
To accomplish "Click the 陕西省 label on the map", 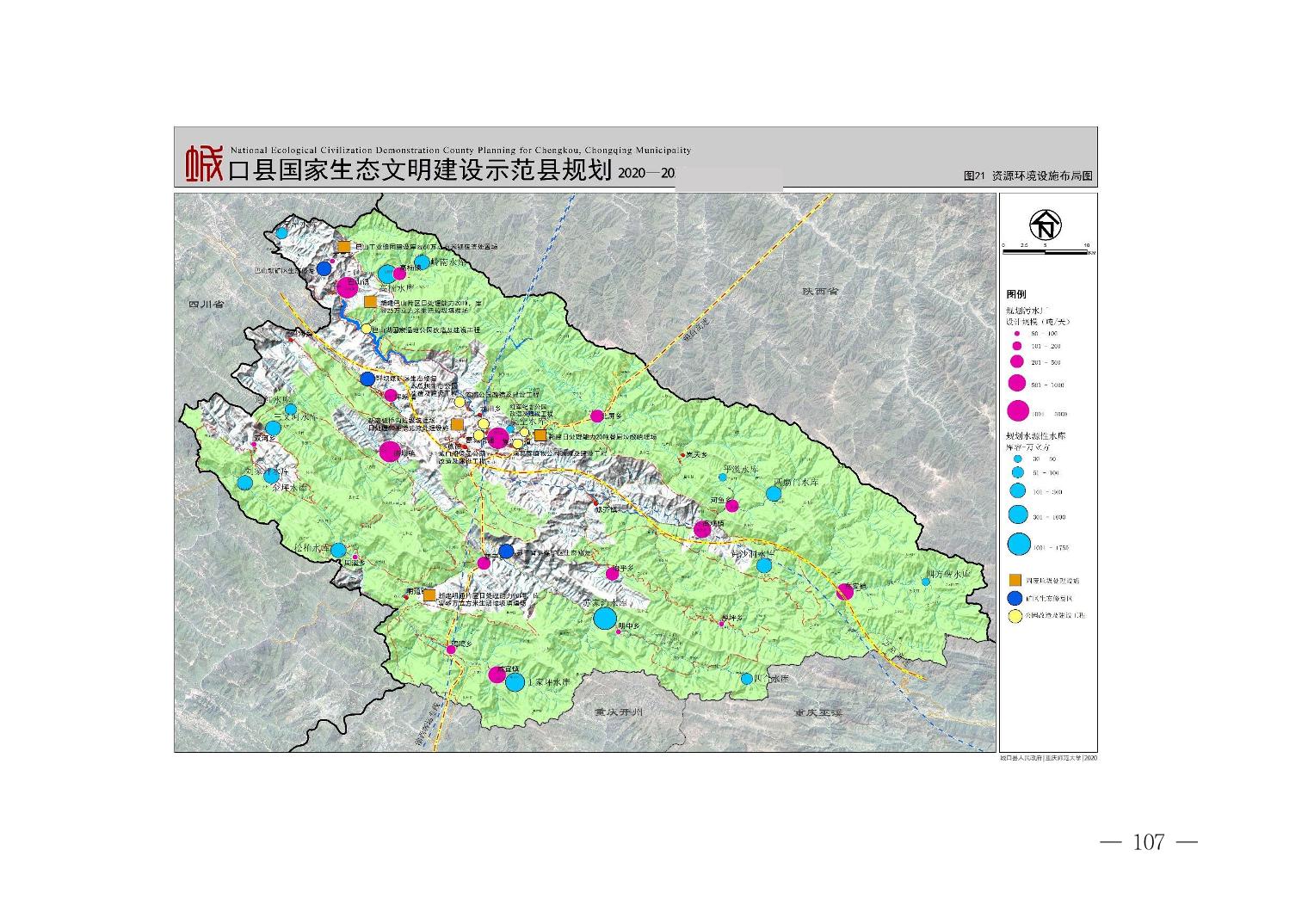I will pyautogui.click(x=820, y=292).
